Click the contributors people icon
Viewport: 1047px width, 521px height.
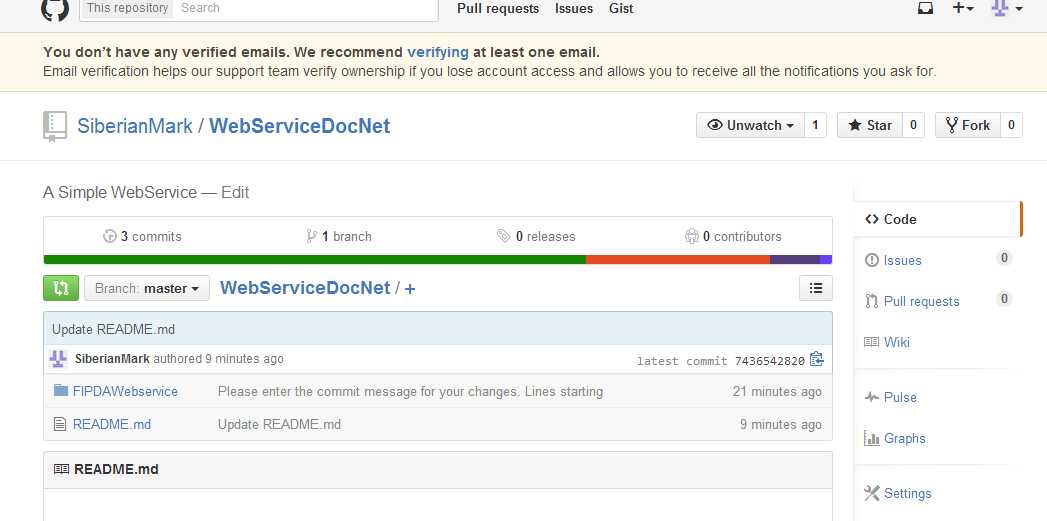coord(692,236)
